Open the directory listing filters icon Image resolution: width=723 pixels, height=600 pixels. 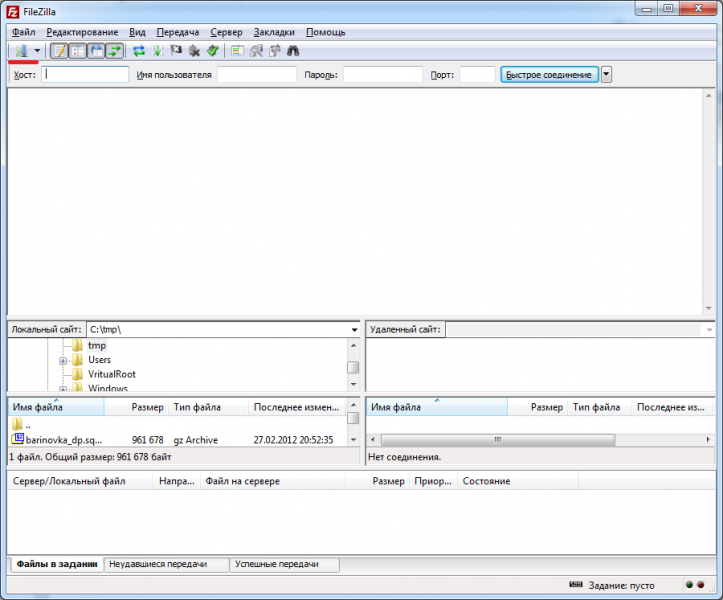[x=238, y=51]
